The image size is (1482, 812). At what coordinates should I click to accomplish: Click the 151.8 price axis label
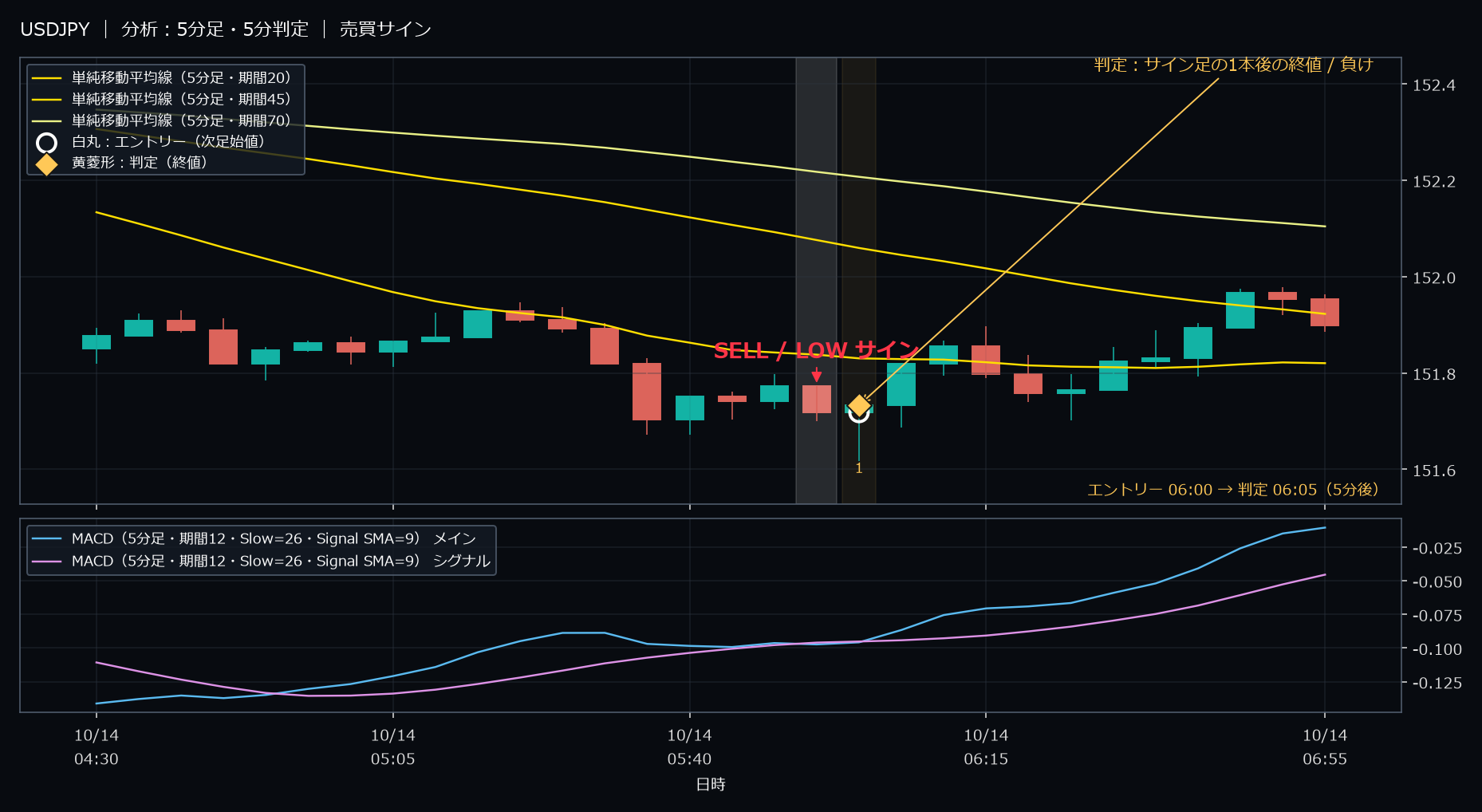tap(1434, 374)
